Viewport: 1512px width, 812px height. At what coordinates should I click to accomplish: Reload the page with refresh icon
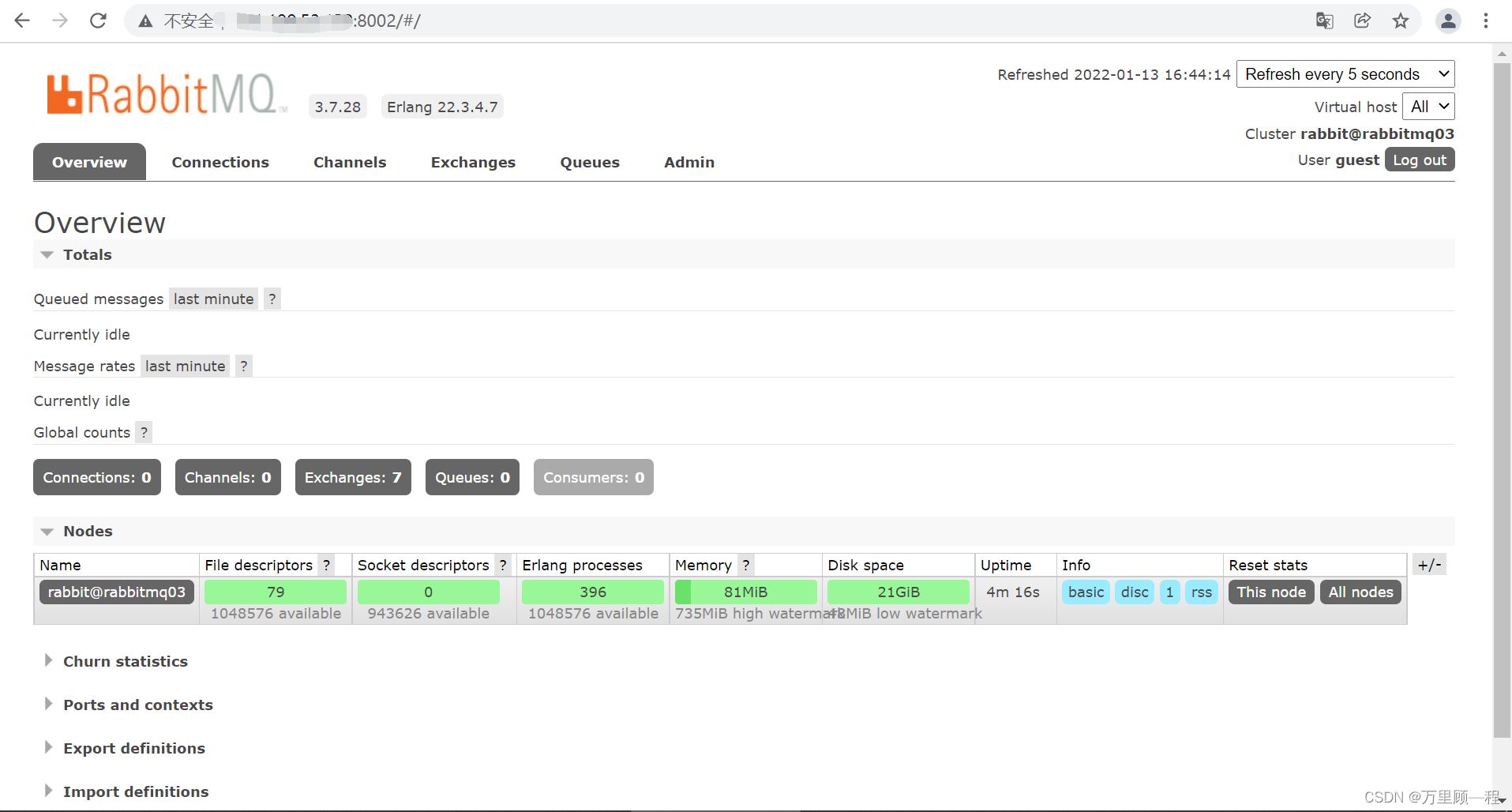[98, 21]
